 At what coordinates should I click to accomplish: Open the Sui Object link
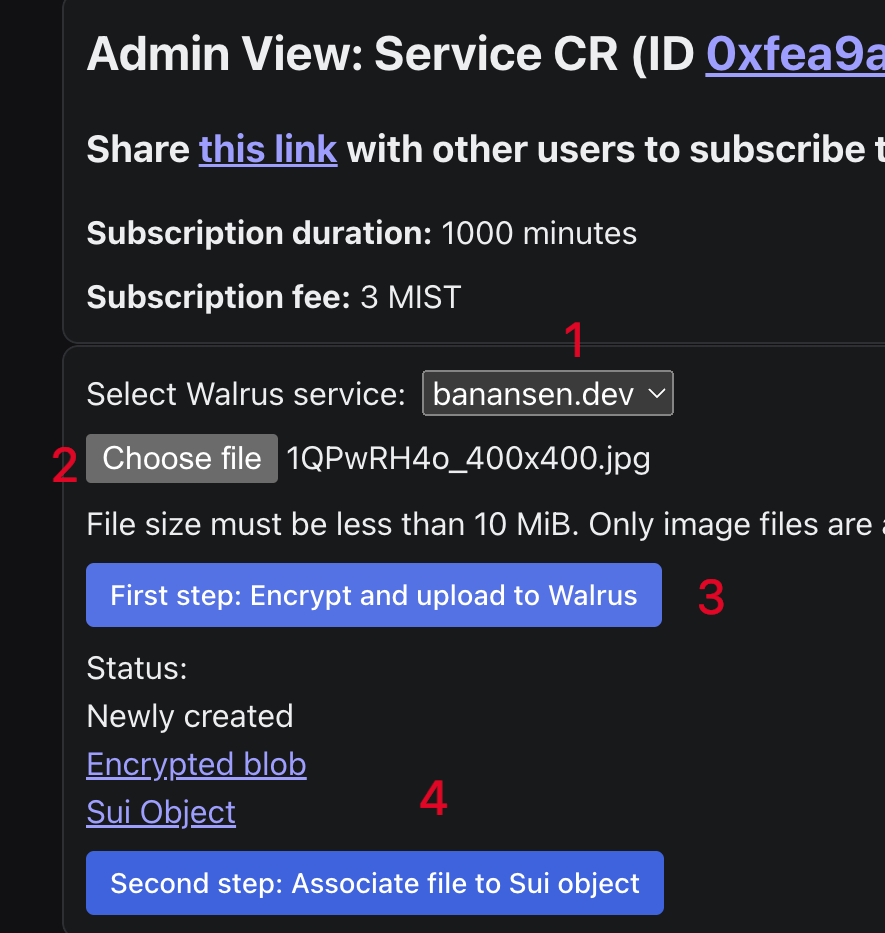(161, 812)
